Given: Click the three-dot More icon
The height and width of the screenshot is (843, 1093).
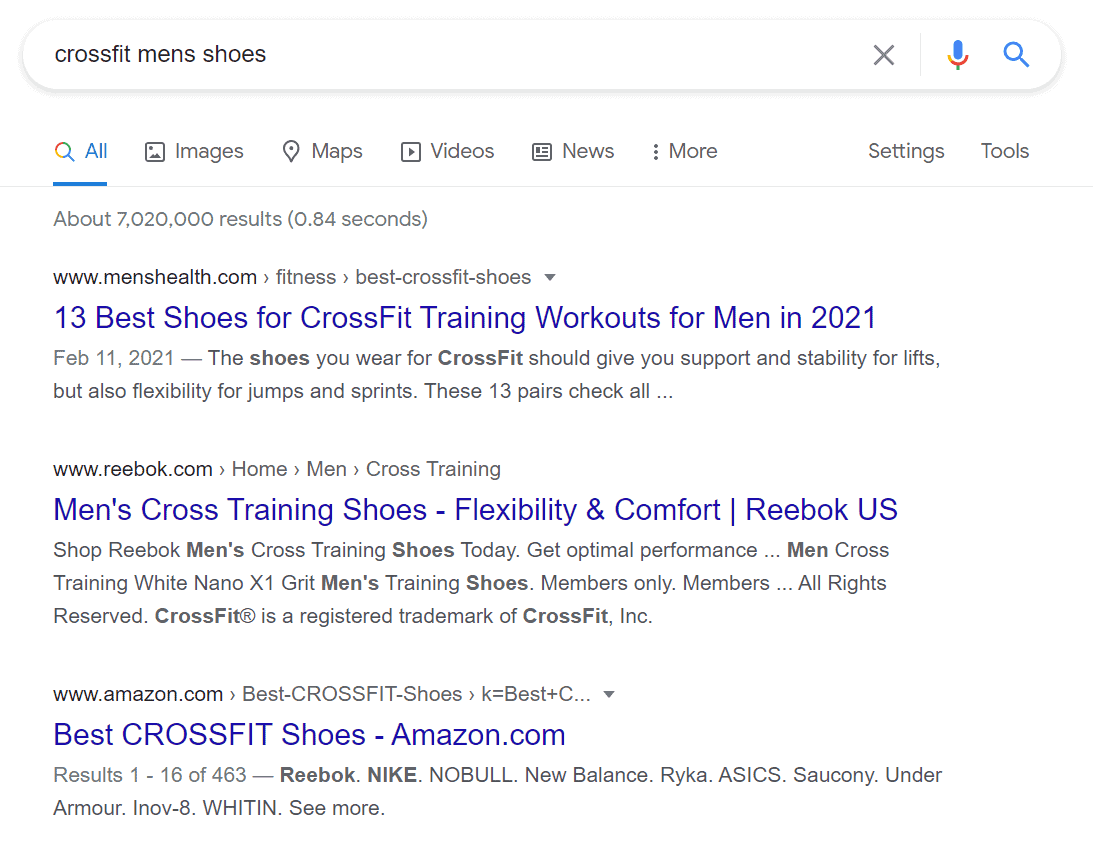Looking at the screenshot, I should pyautogui.click(x=655, y=152).
